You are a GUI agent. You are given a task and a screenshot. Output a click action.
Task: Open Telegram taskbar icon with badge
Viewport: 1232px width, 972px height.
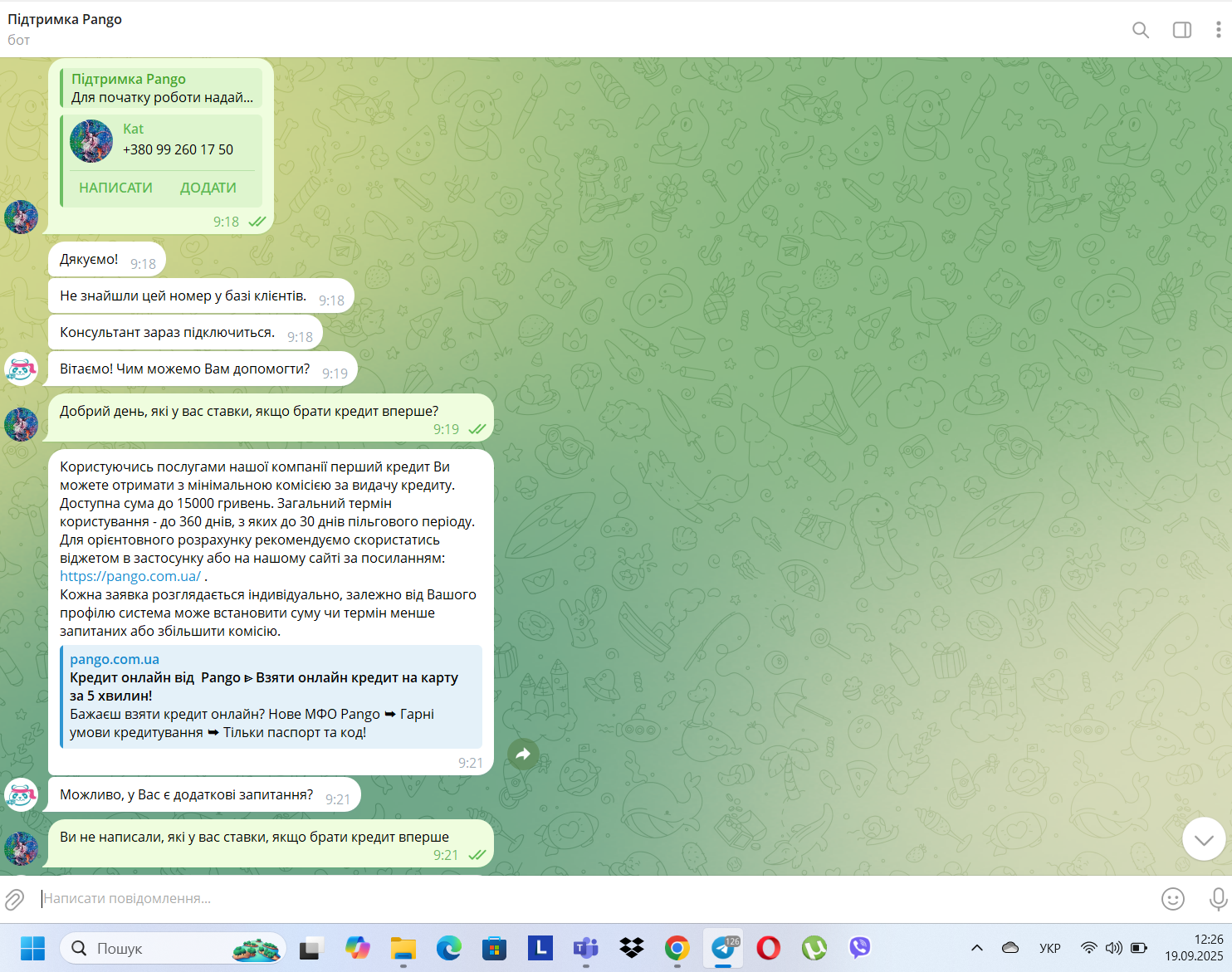[723, 948]
